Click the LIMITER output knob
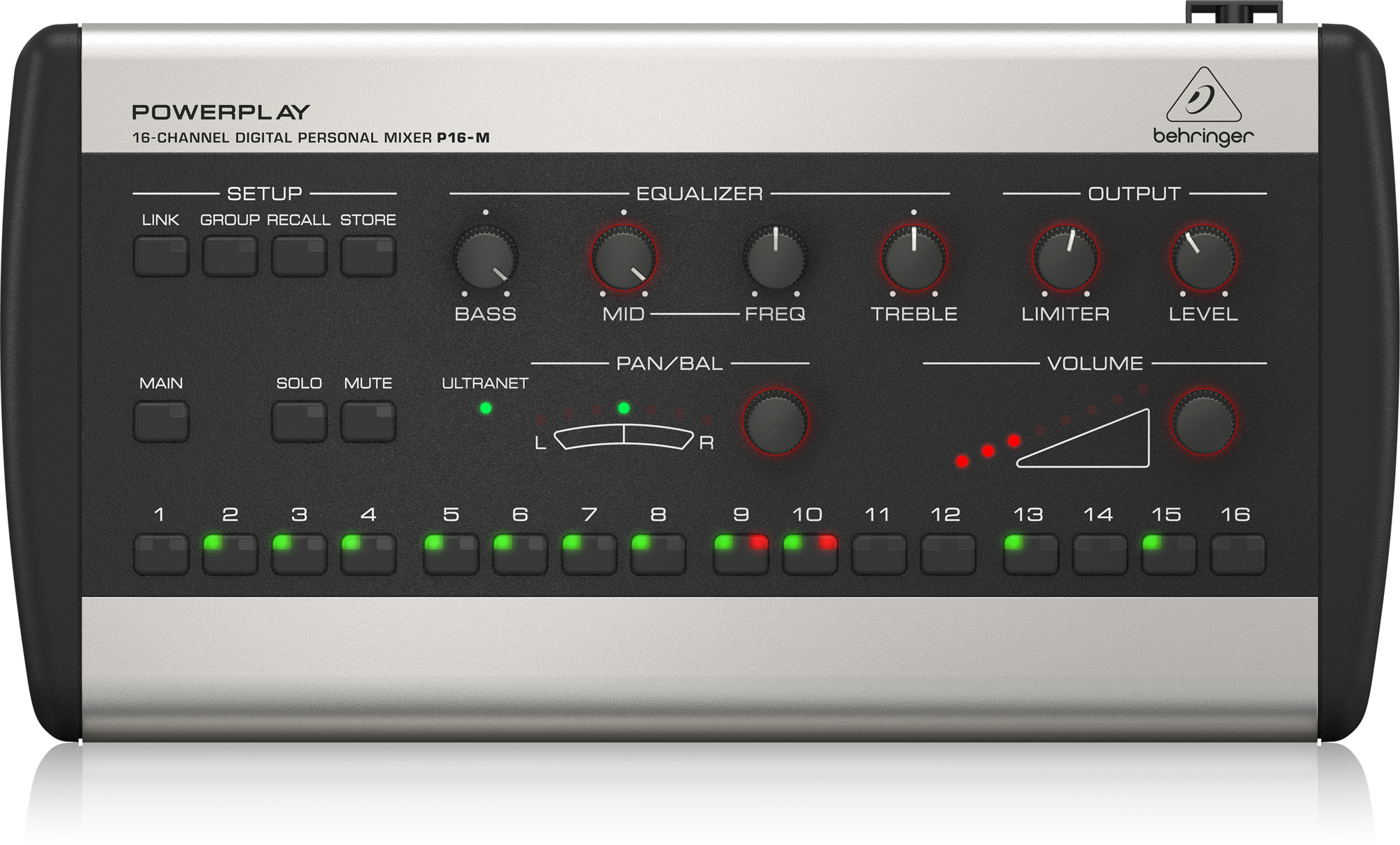The height and width of the screenshot is (845, 1400). point(1065,258)
